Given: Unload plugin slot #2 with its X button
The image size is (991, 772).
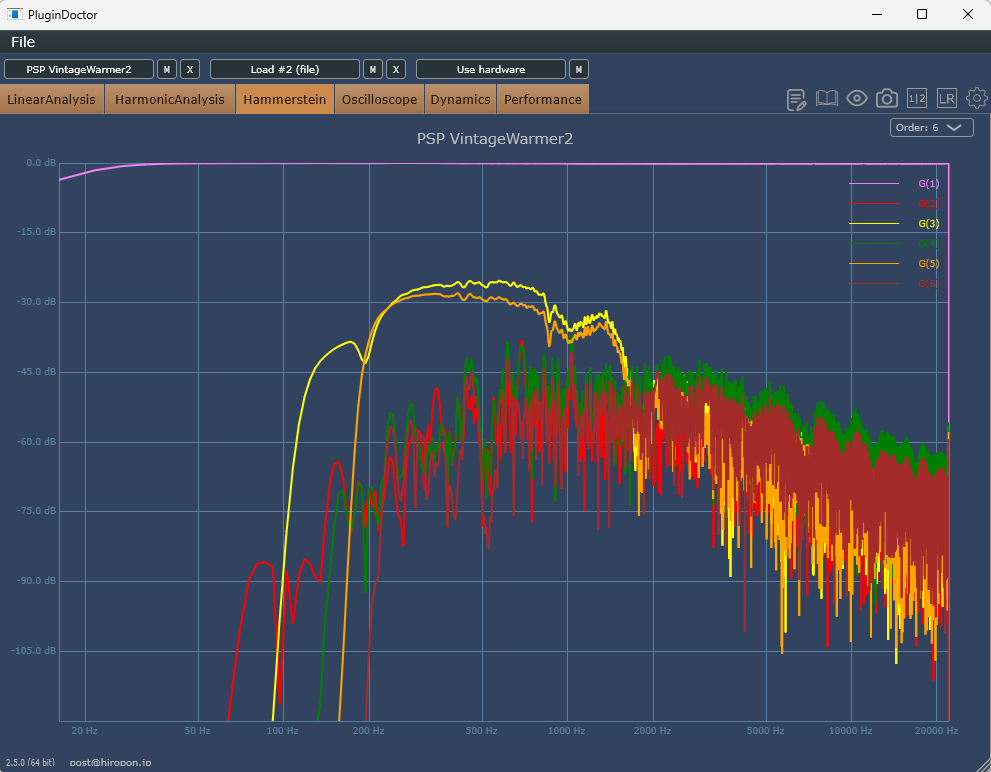Looking at the screenshot, I should pyautogui.click(x=396, y=69).
